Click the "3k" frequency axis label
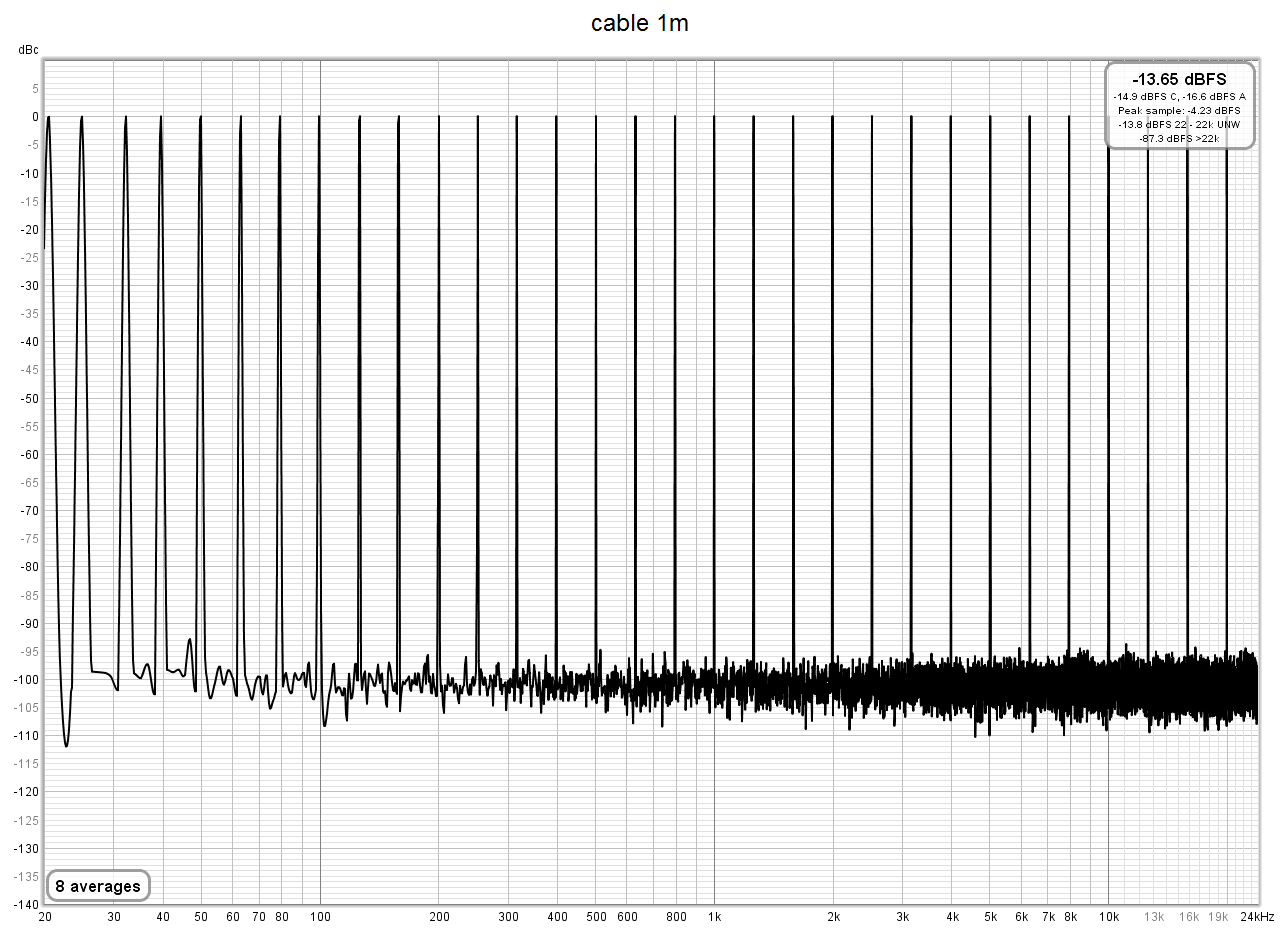 tap(902, 916)
